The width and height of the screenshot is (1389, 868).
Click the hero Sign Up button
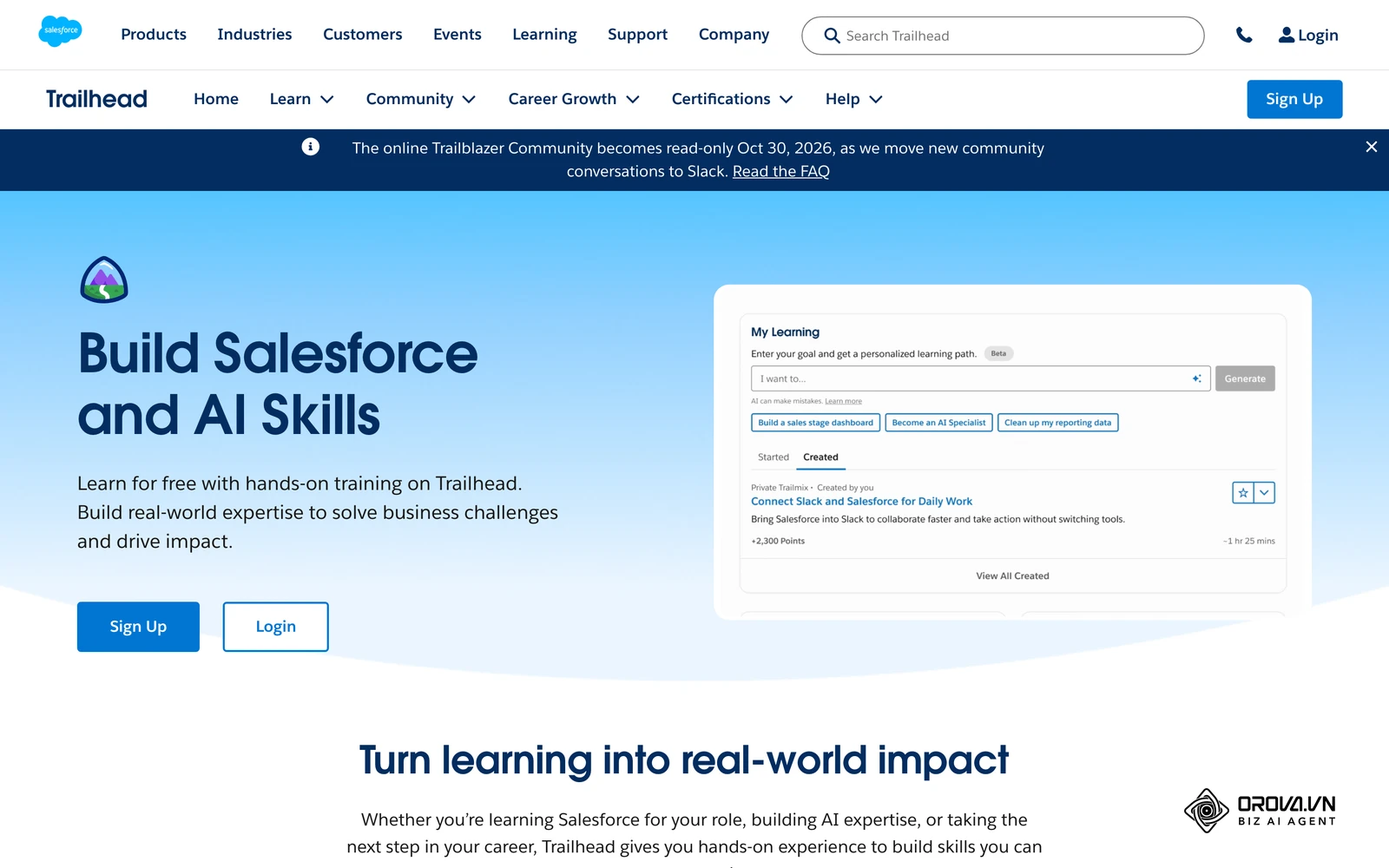[x=138, y=627]
